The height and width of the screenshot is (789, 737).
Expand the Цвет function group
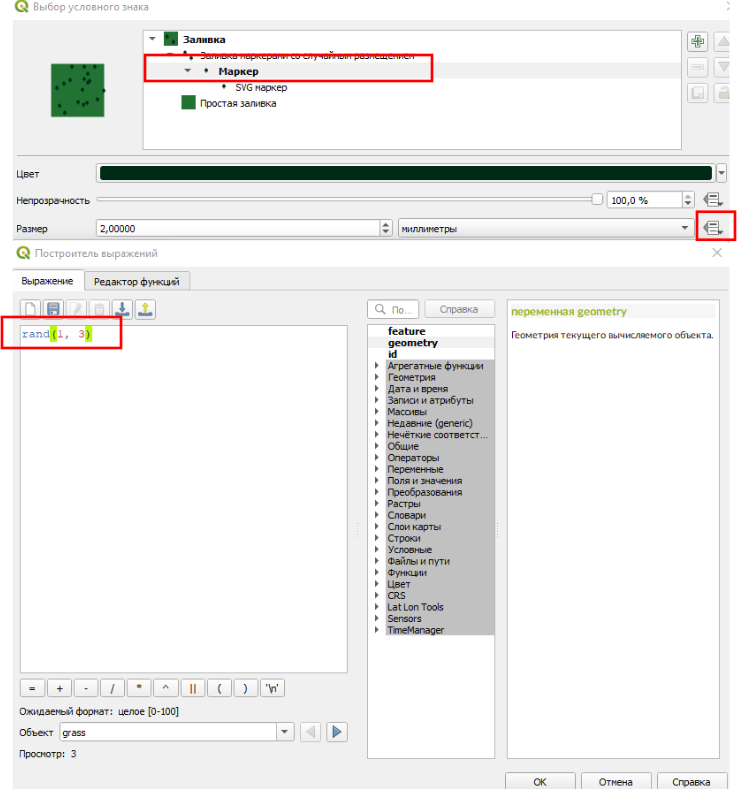(377, 584)
